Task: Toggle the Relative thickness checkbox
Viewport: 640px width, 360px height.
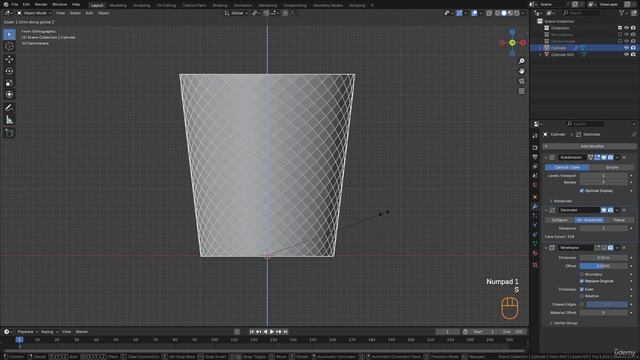Action: tap(582, 296)
